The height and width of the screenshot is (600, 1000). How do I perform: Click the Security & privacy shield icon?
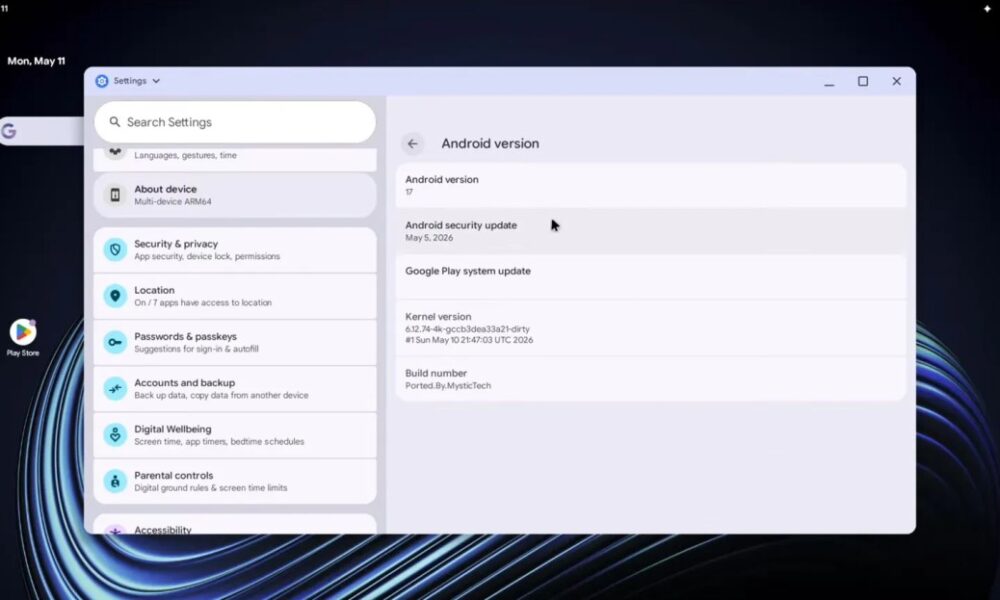[x=115, y=249]
